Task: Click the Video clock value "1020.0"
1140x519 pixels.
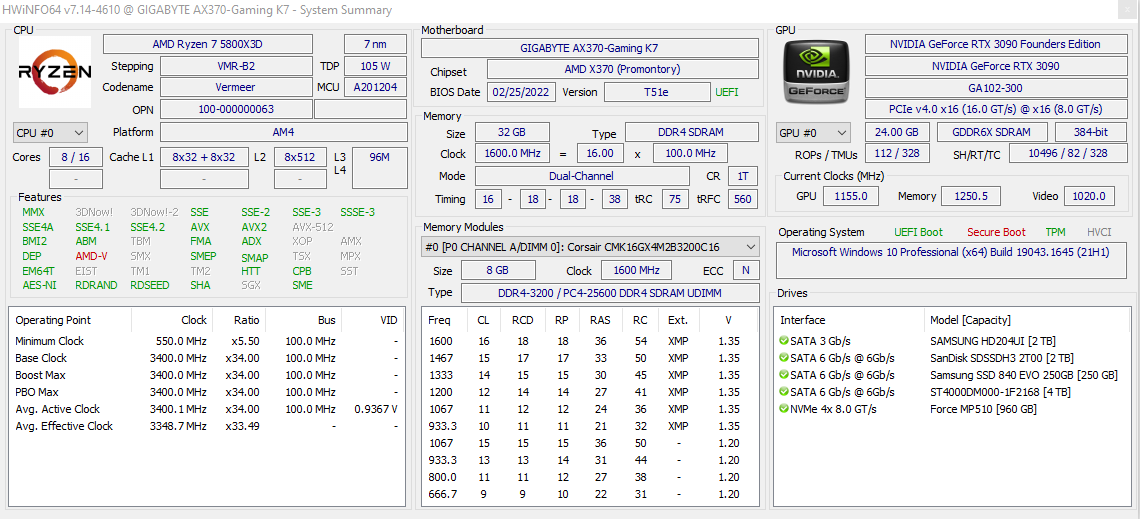Action: (x=1088, y=196)
